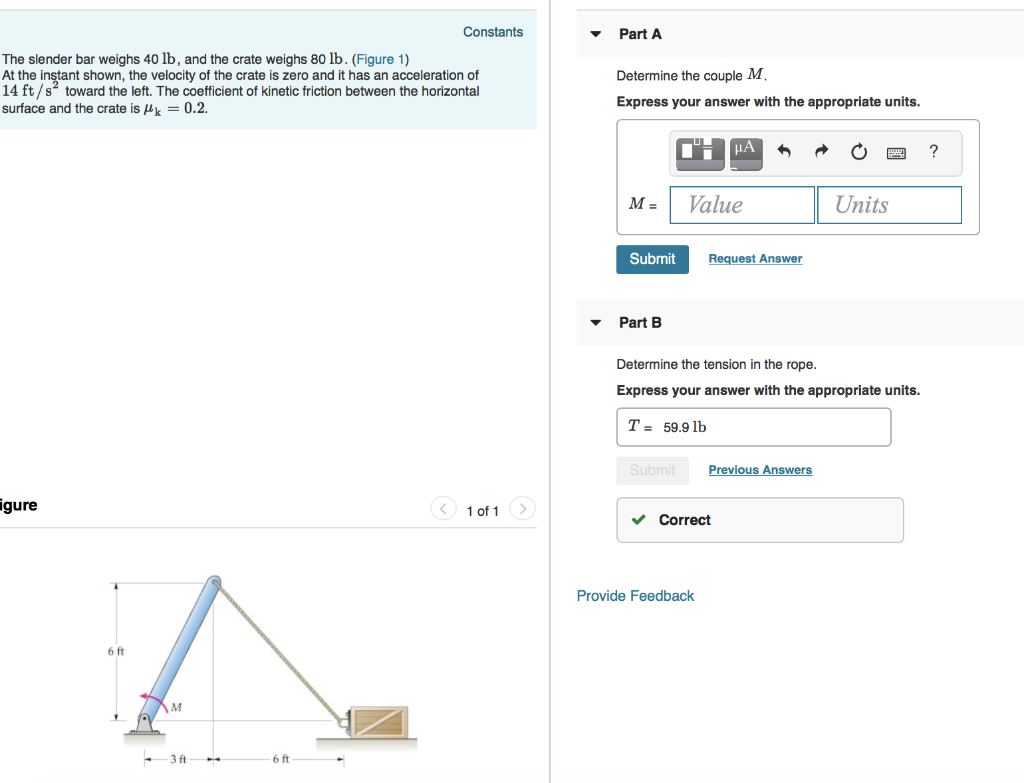Click the question mark help icon

(933, 152)
